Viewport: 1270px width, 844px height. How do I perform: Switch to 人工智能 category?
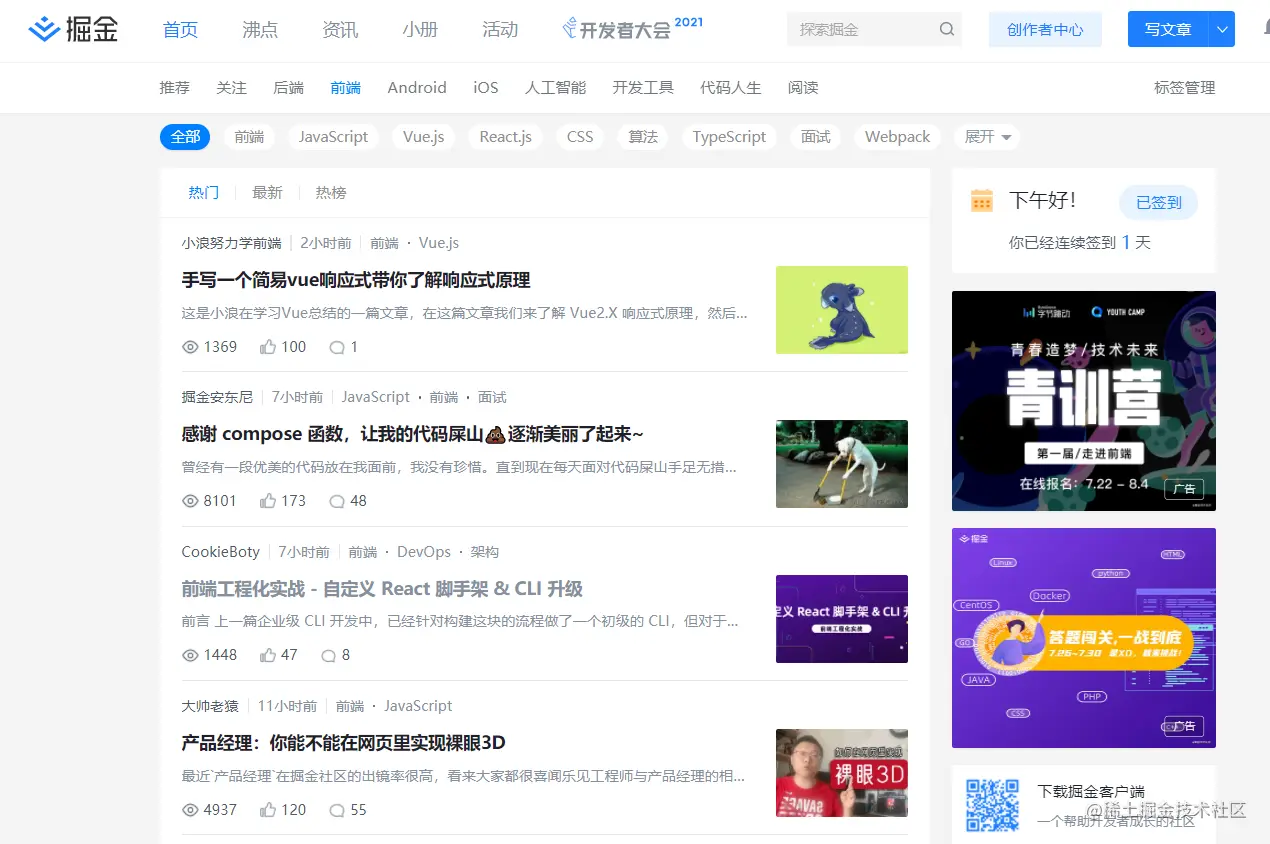click(x=555, y=88)
